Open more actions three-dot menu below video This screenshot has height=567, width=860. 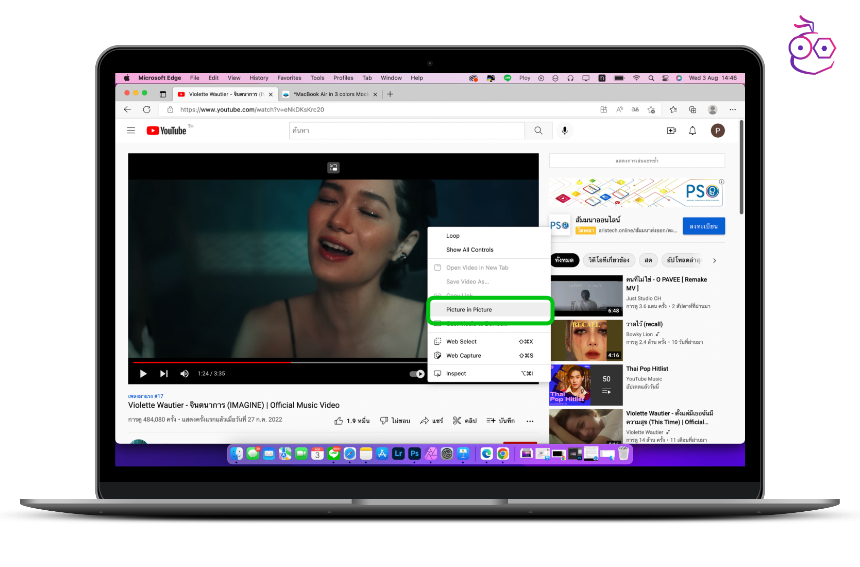pyautogui.click(x=529, y=421)
